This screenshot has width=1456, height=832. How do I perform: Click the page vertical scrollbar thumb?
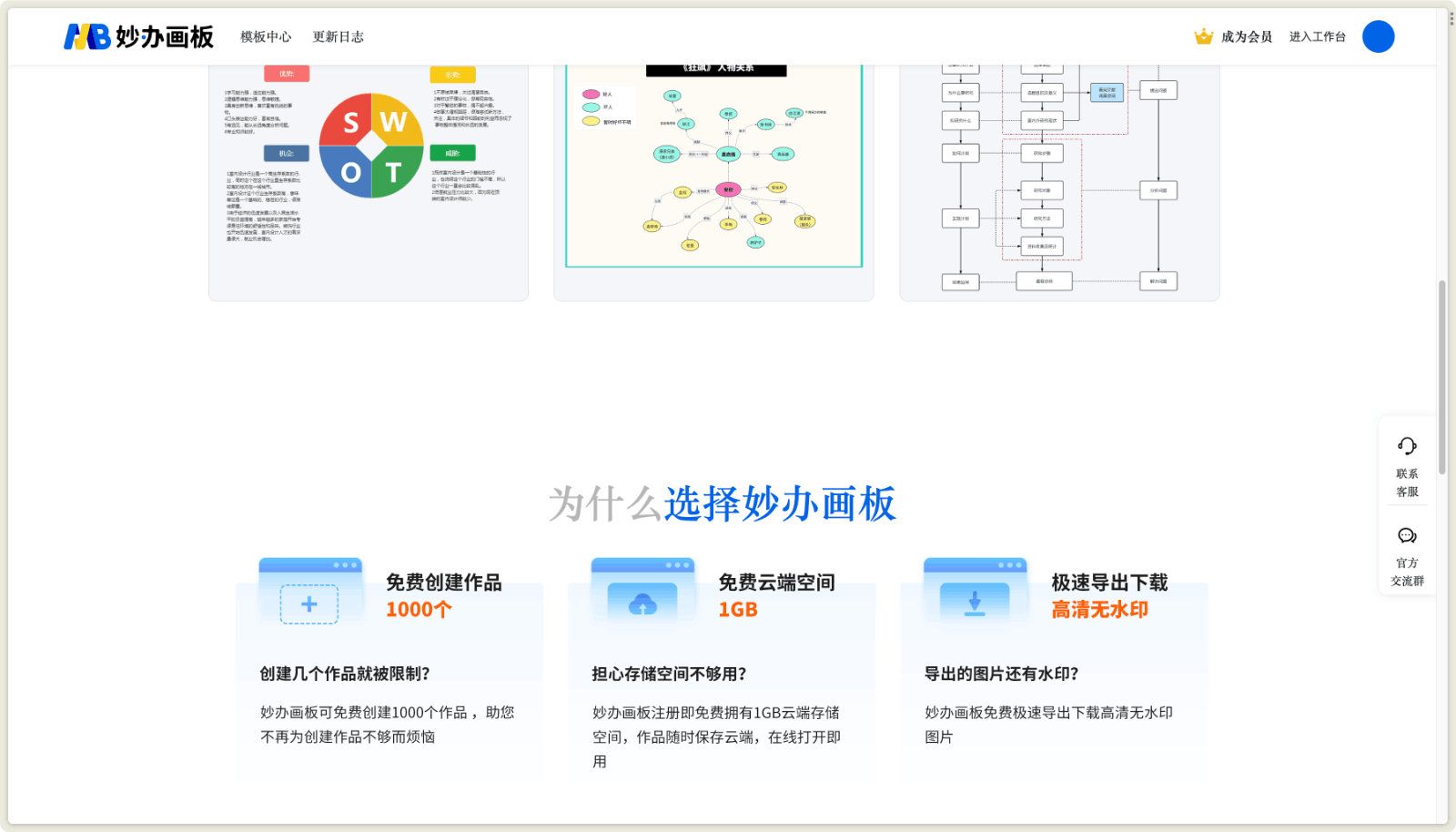1442,378
